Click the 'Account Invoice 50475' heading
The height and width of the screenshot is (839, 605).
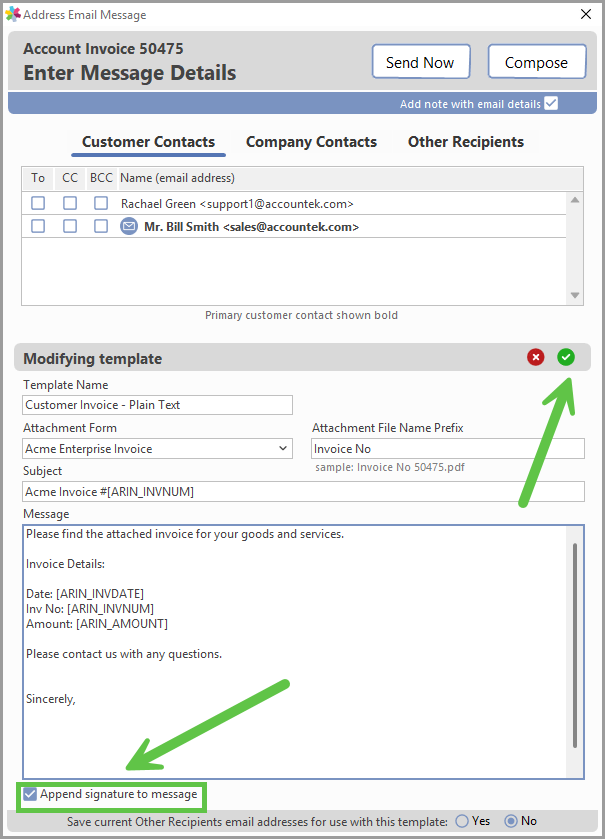pos(103,49)
